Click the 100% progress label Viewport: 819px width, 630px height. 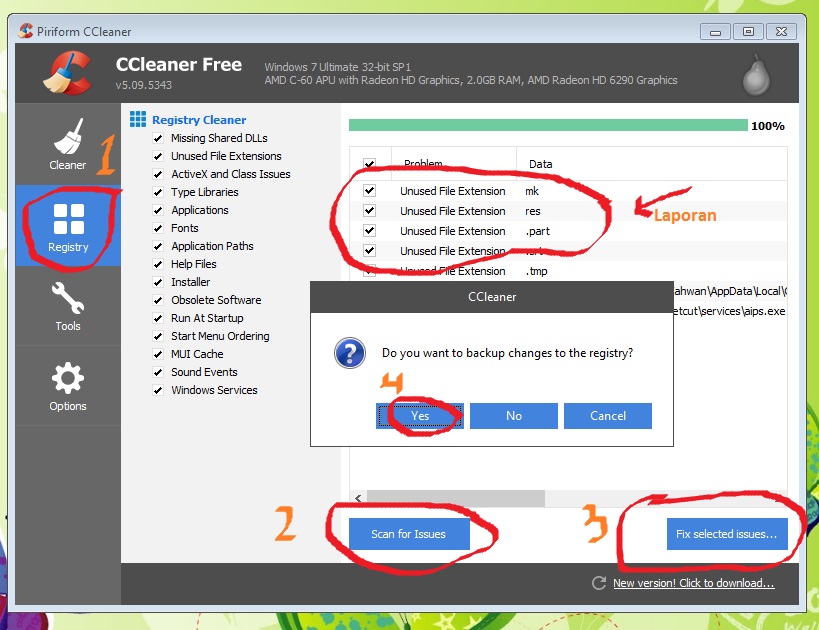coord(768,126)
